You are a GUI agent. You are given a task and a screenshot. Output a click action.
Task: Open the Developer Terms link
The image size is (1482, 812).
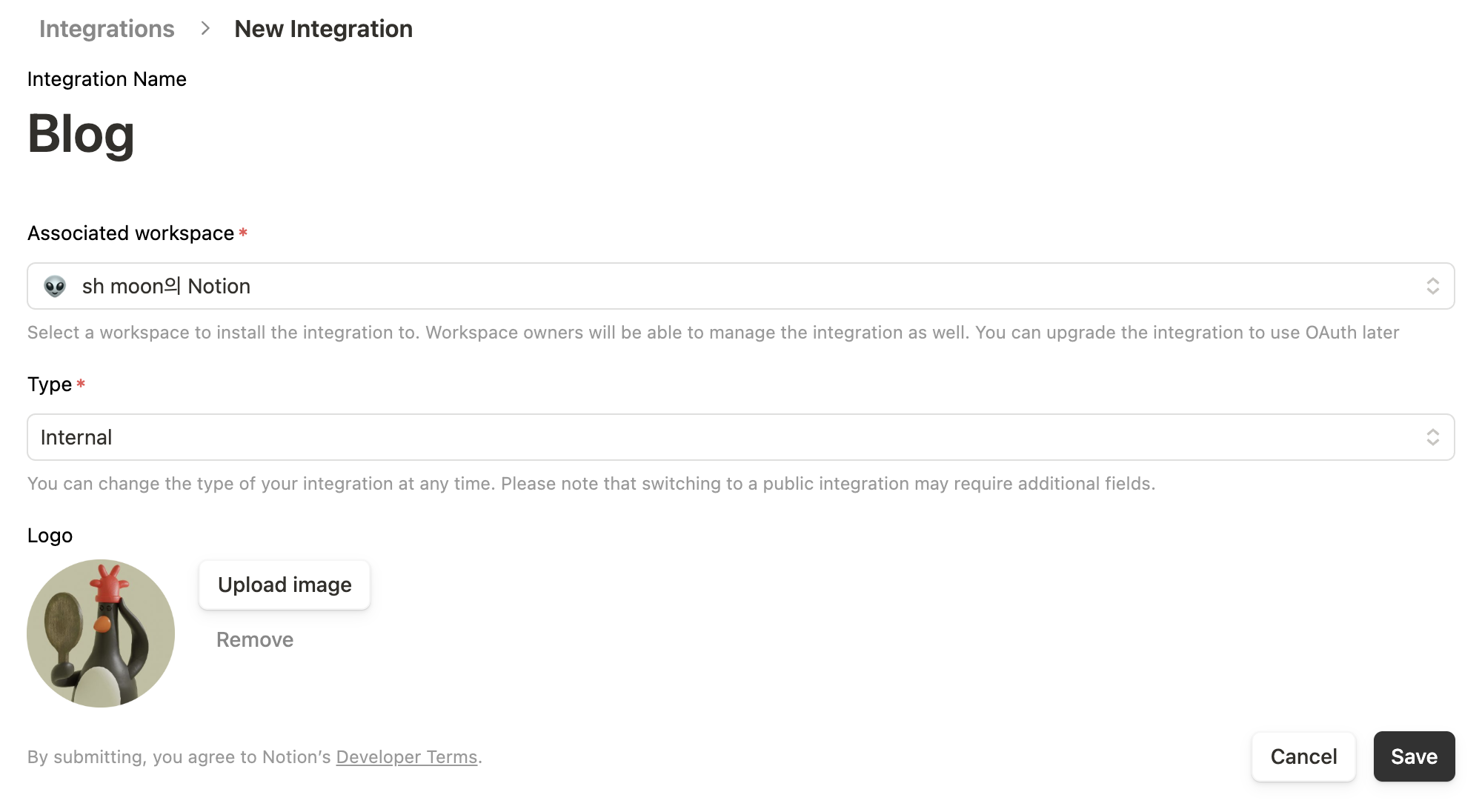pos(407,756)
